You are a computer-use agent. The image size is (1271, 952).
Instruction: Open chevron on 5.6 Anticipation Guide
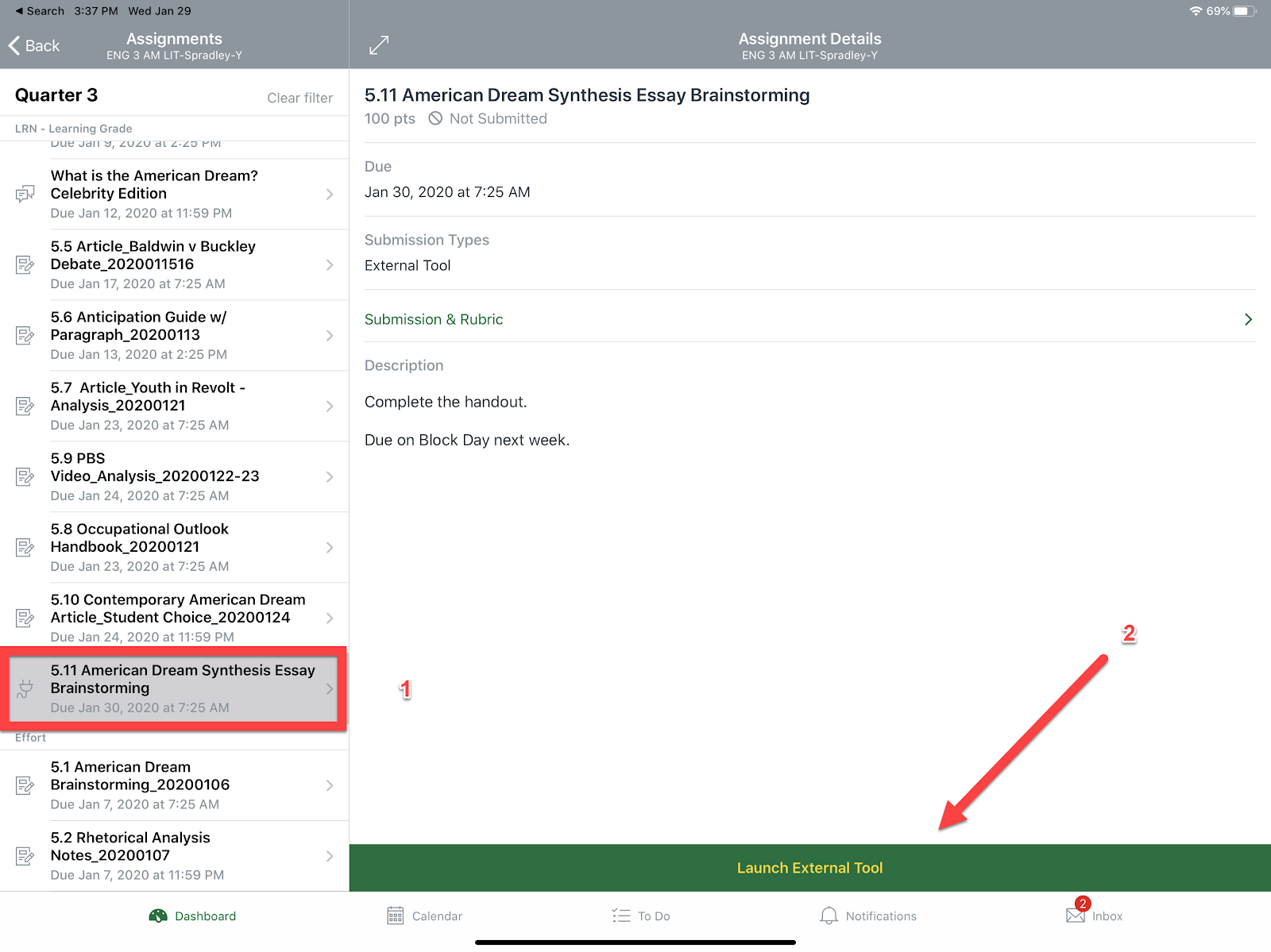330,335
